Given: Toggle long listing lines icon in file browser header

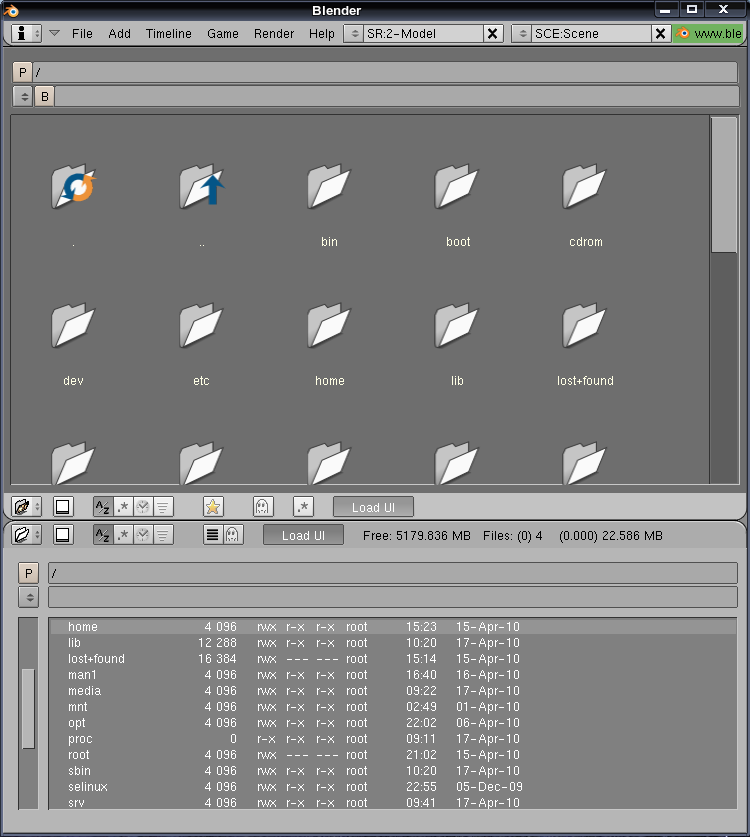Looking at the screenshot, I should 212,534.
